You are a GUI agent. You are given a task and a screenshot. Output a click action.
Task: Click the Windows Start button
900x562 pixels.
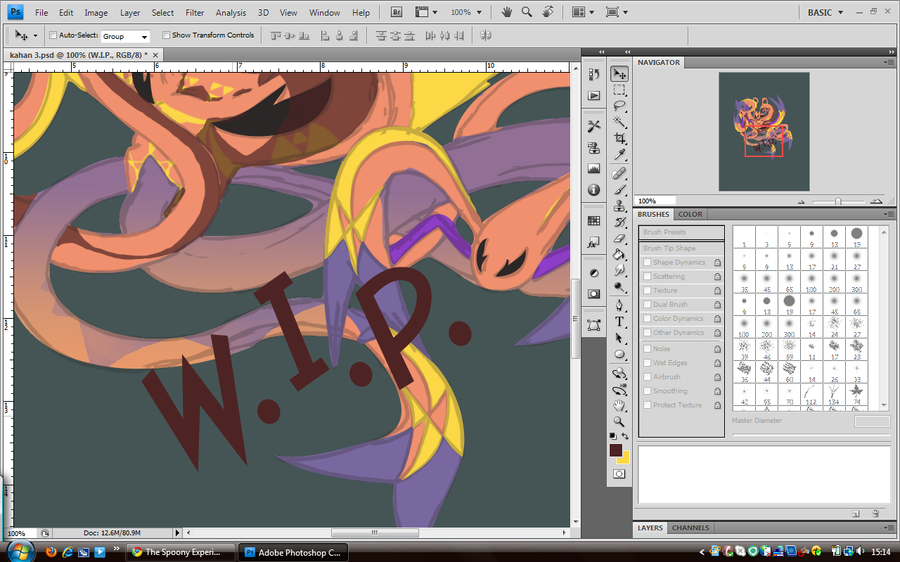coord(20,551)
